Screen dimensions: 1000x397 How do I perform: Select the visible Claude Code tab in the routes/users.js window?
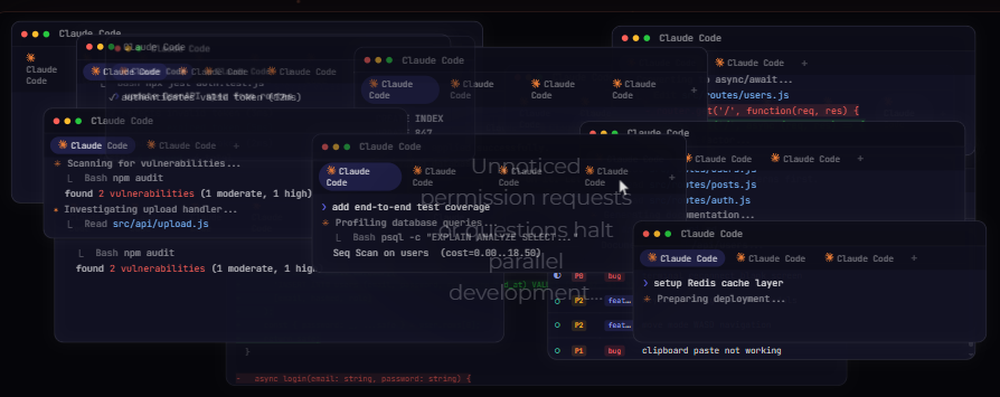pos(749,63)
